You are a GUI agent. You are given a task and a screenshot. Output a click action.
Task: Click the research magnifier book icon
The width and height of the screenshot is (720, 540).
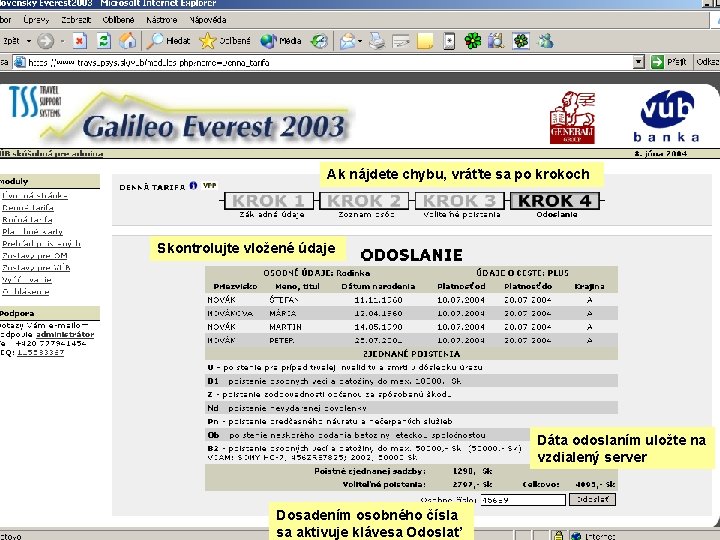pyautogui.click(x=496, y=41)
